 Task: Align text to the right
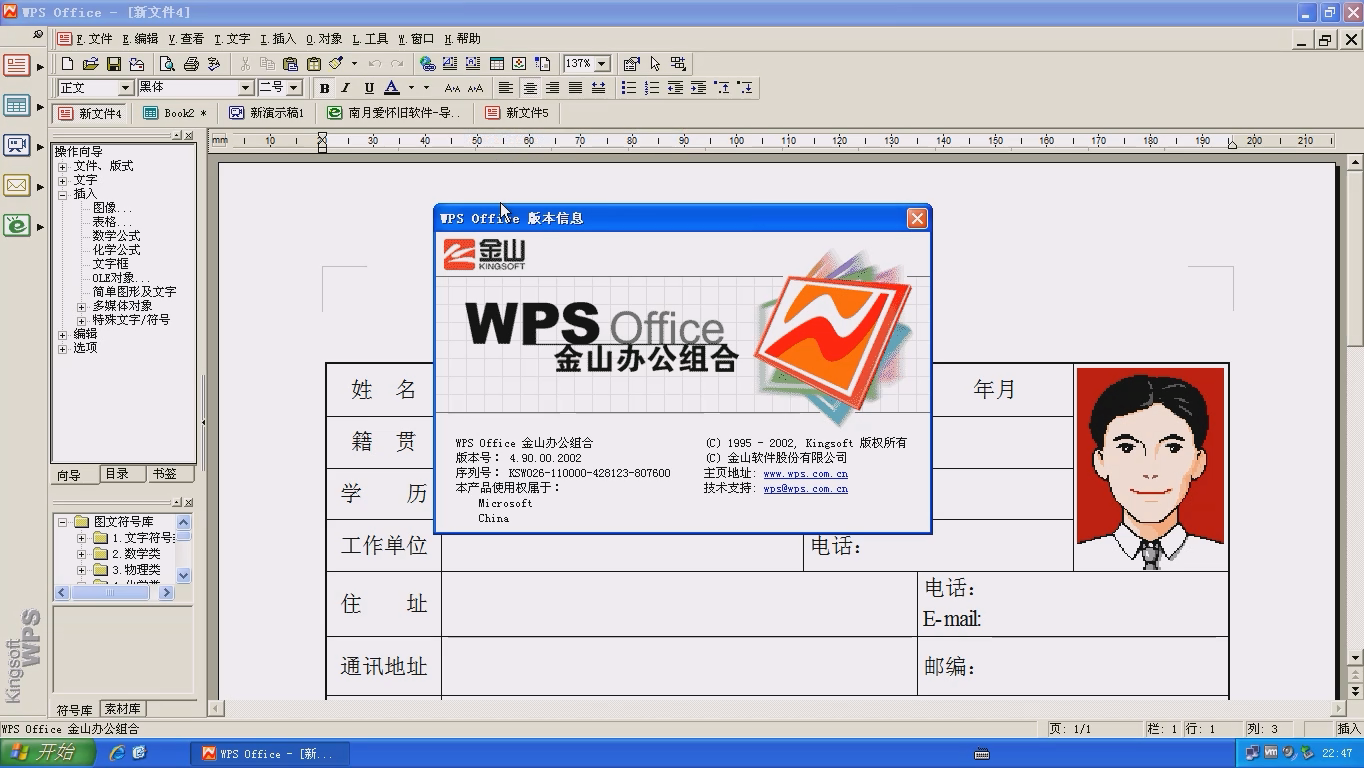(x=552, y=88)
